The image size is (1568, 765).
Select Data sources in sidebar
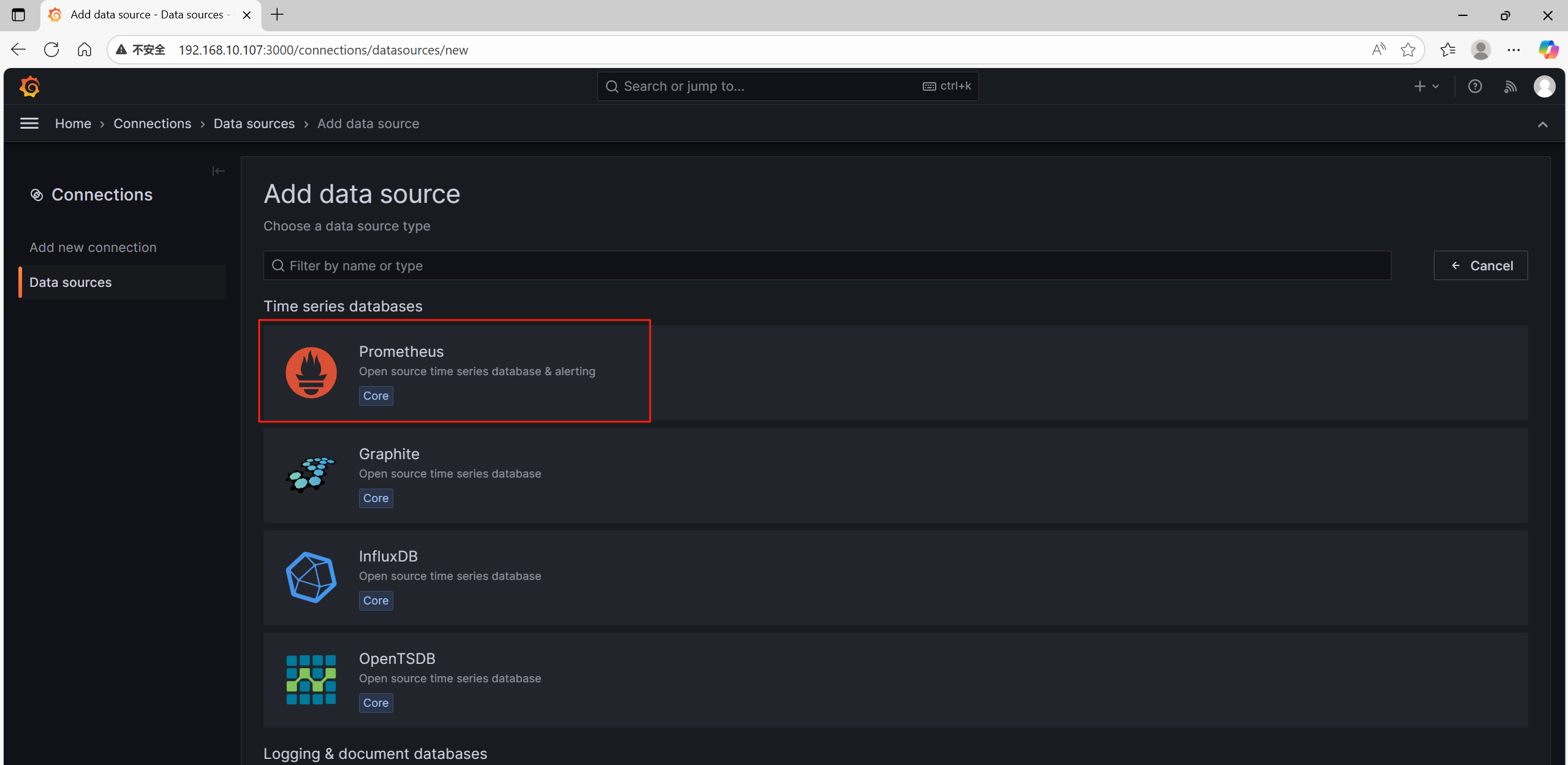123,283
